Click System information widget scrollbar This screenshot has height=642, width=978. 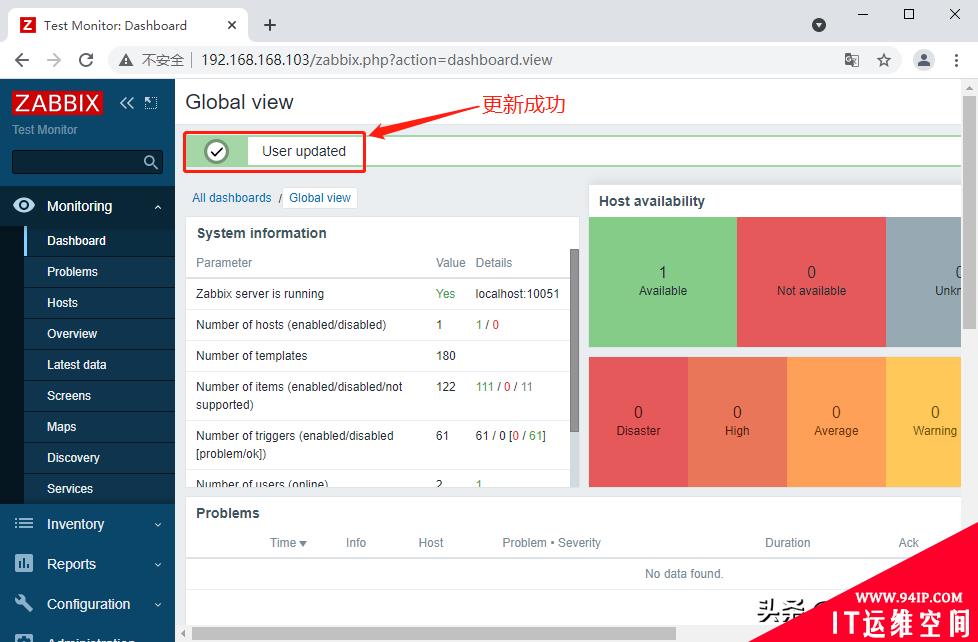coord(574,340)
